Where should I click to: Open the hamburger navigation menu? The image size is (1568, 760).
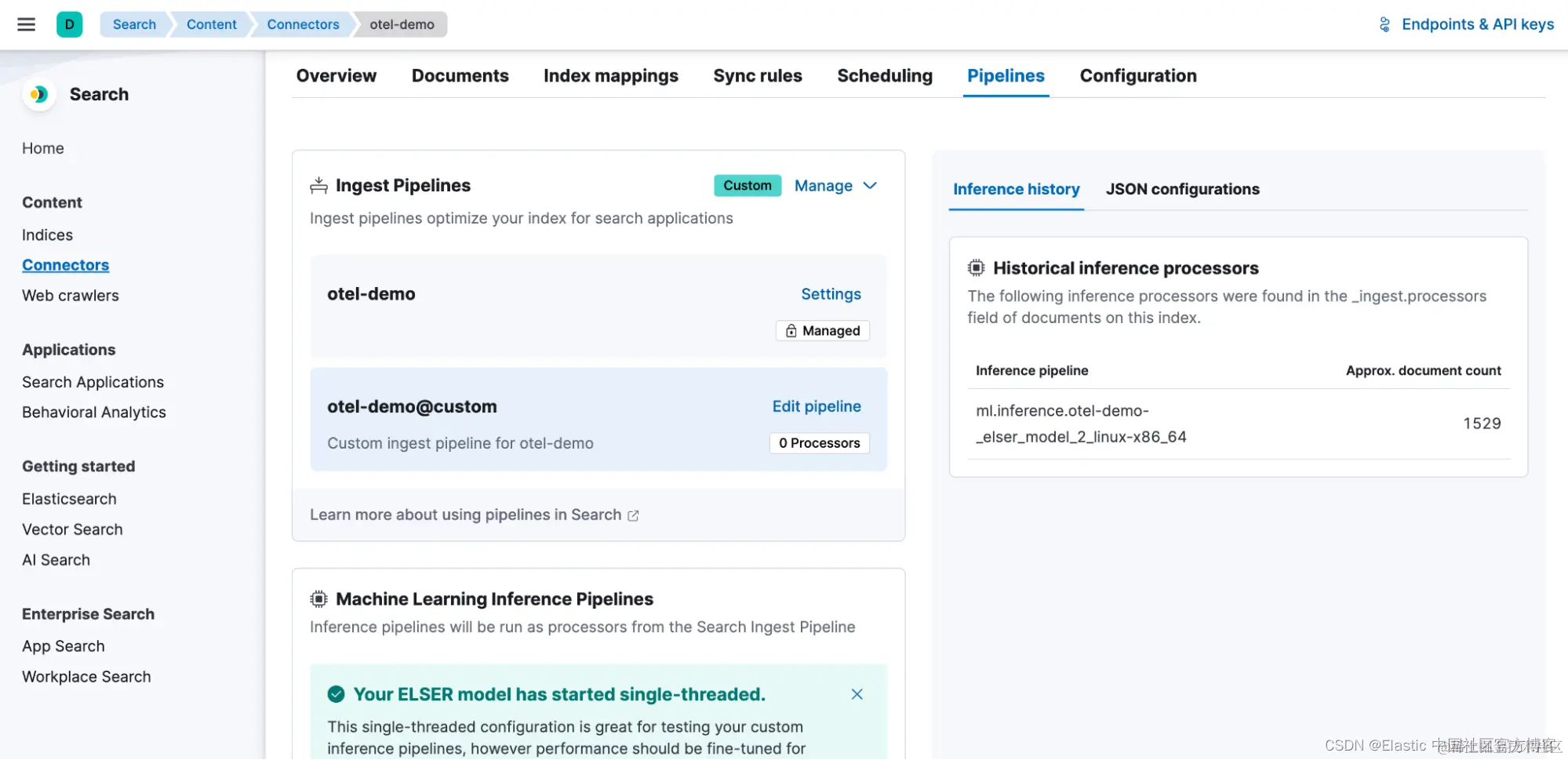pos(27,24)
